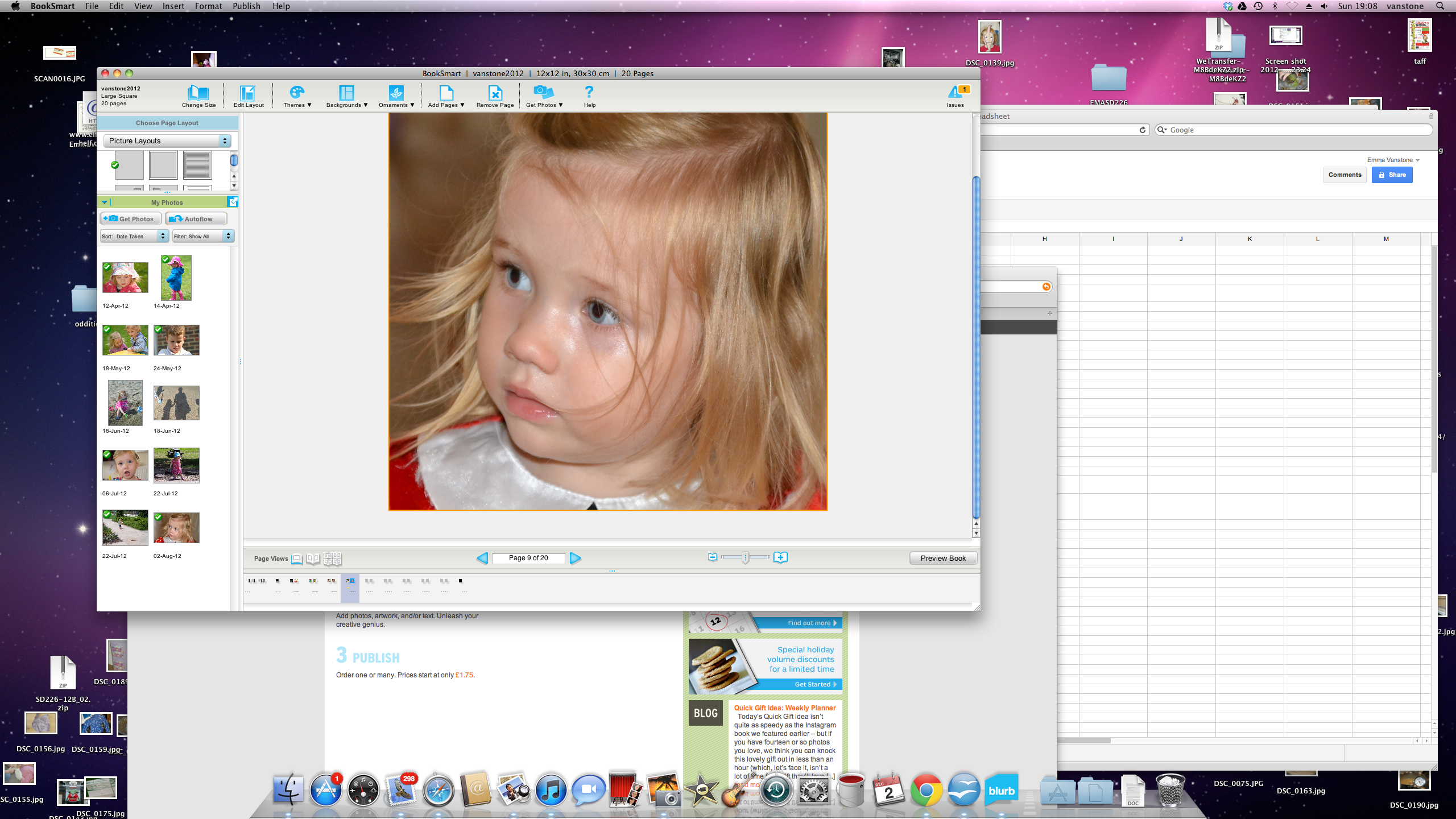Go to previous page with left arrow
1456x819 pixels.
point(482,558)
